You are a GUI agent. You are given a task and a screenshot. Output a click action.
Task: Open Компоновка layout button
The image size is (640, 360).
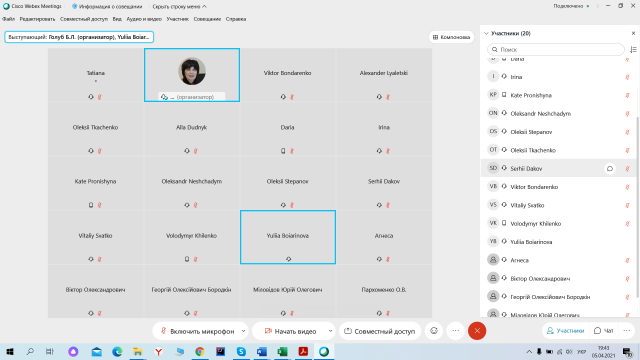click(x=451, y=37)
